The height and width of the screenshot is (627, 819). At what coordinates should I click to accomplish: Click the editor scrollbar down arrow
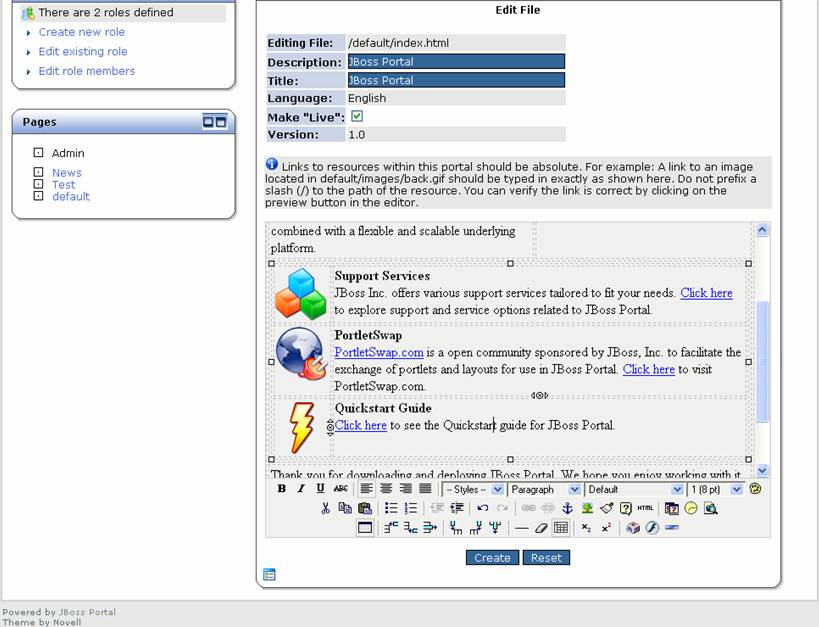[x=762, y=470]
